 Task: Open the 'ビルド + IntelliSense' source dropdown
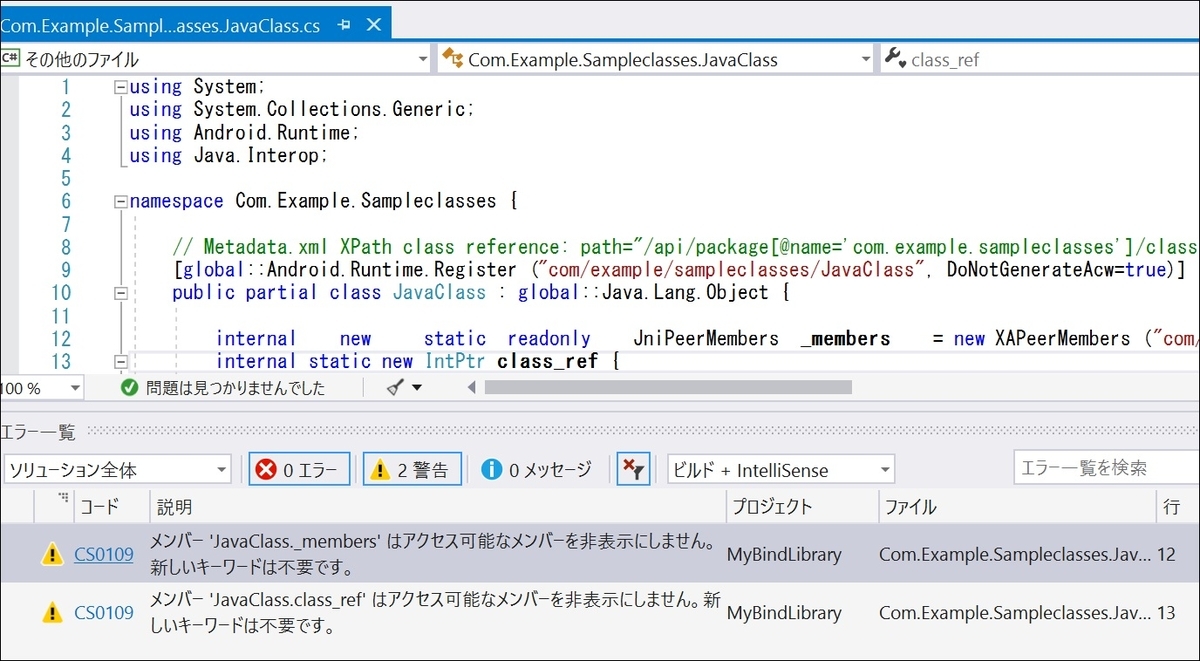point(781,469)
